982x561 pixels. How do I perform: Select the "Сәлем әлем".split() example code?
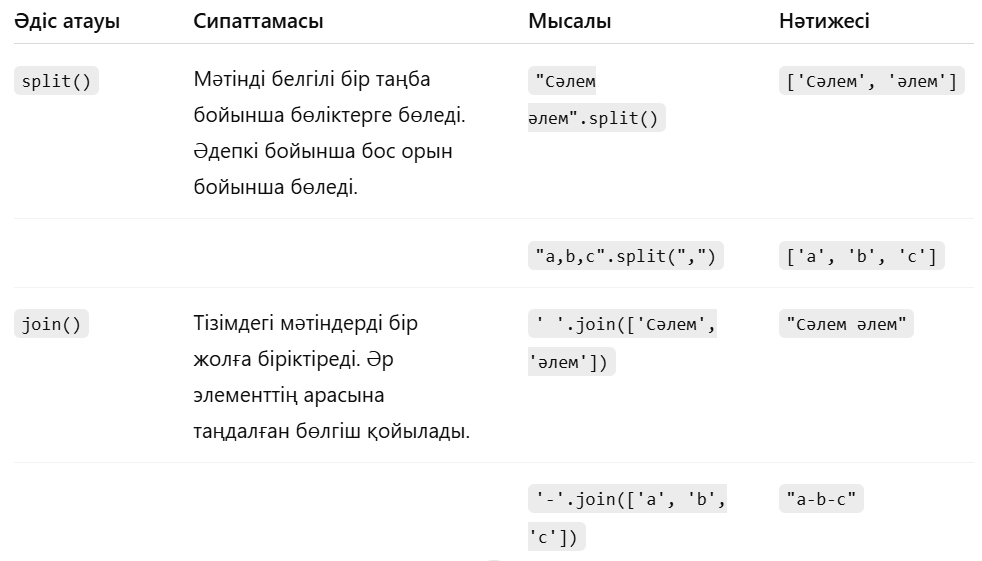click(596, 99)
